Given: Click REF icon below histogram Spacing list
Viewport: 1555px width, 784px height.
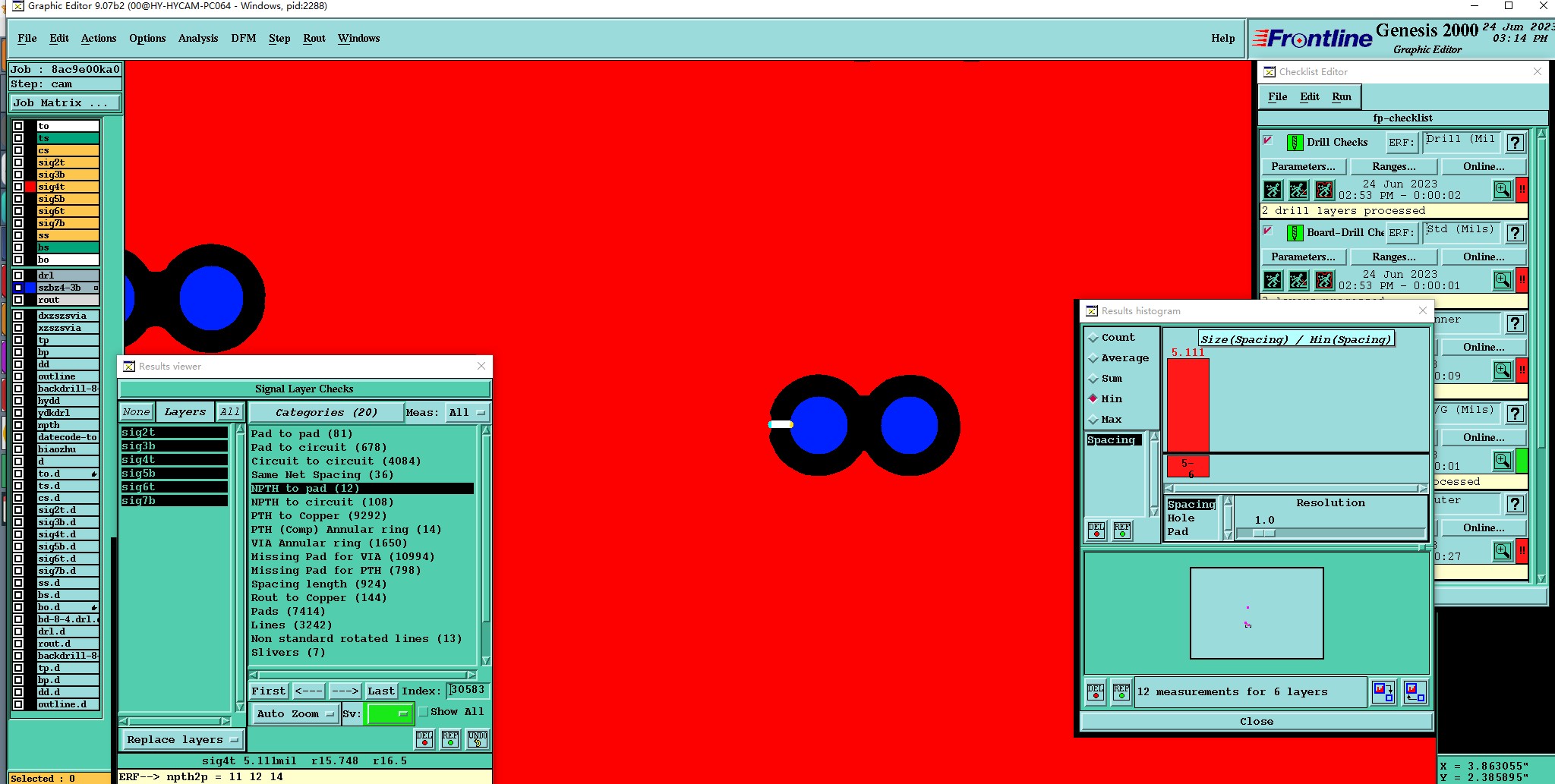Looking at the screenshot, I should [1122, 531].
